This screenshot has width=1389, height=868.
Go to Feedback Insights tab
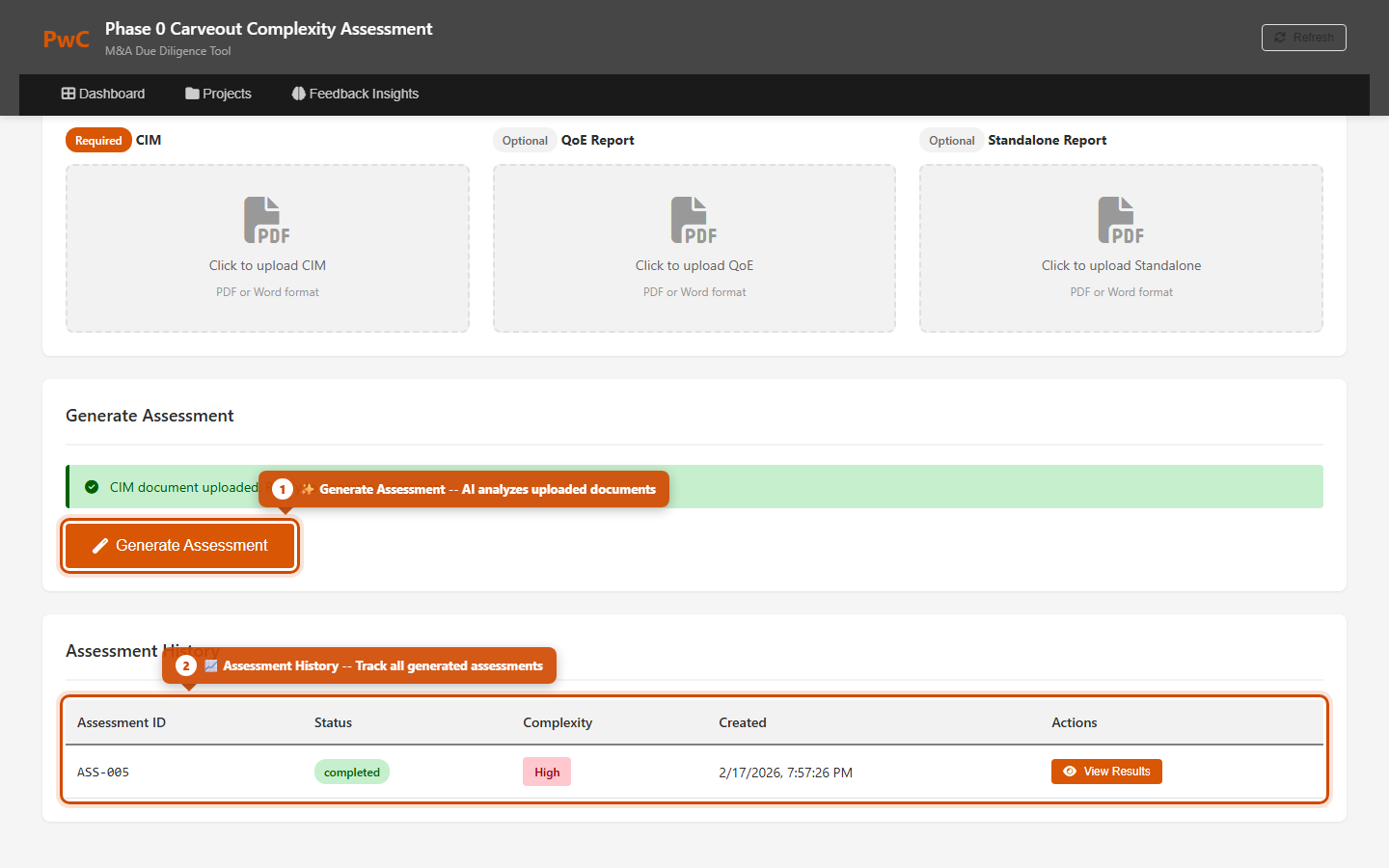click(355, 94)
